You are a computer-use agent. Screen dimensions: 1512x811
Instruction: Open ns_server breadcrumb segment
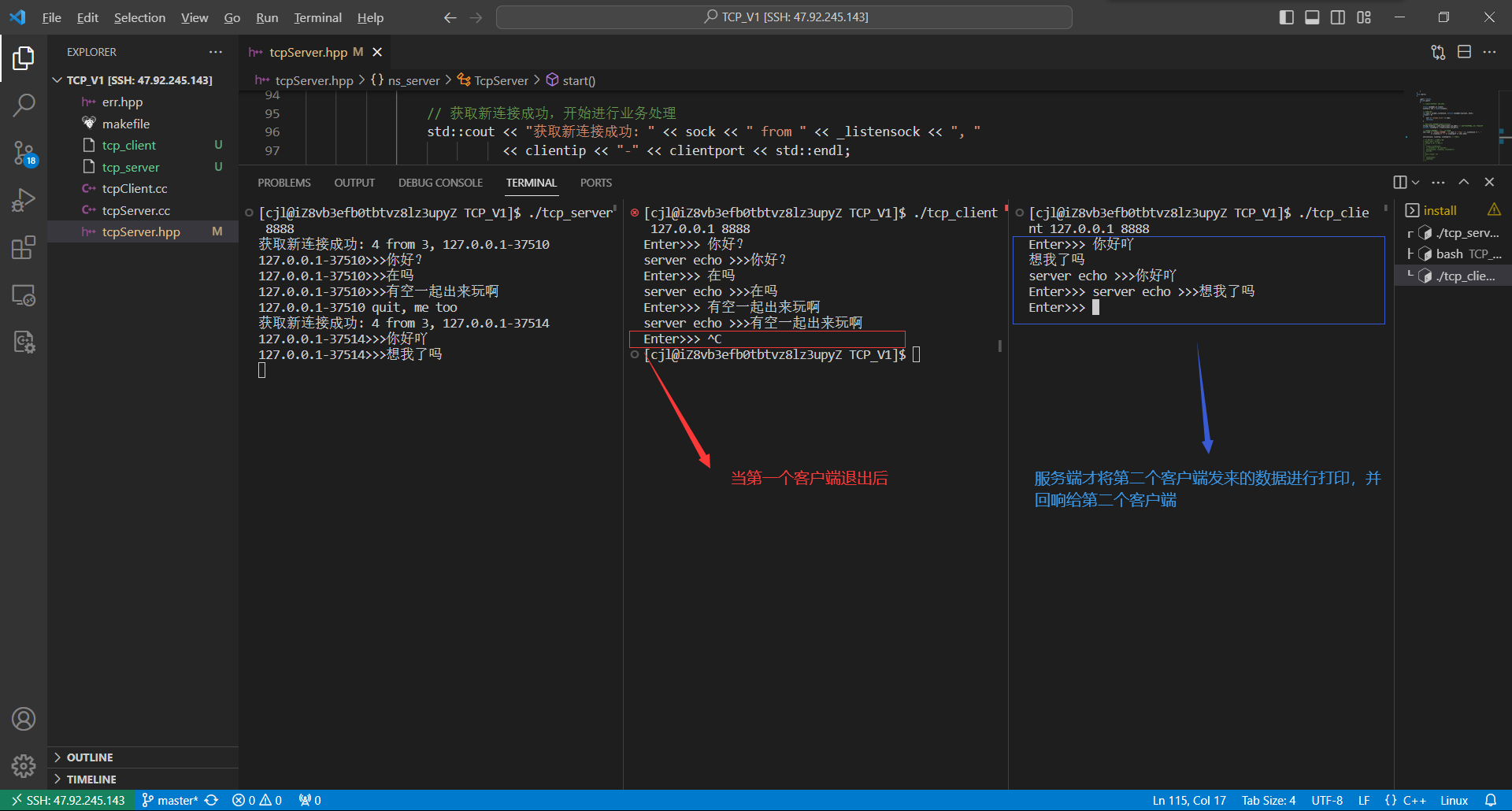(x=406, y=80)
